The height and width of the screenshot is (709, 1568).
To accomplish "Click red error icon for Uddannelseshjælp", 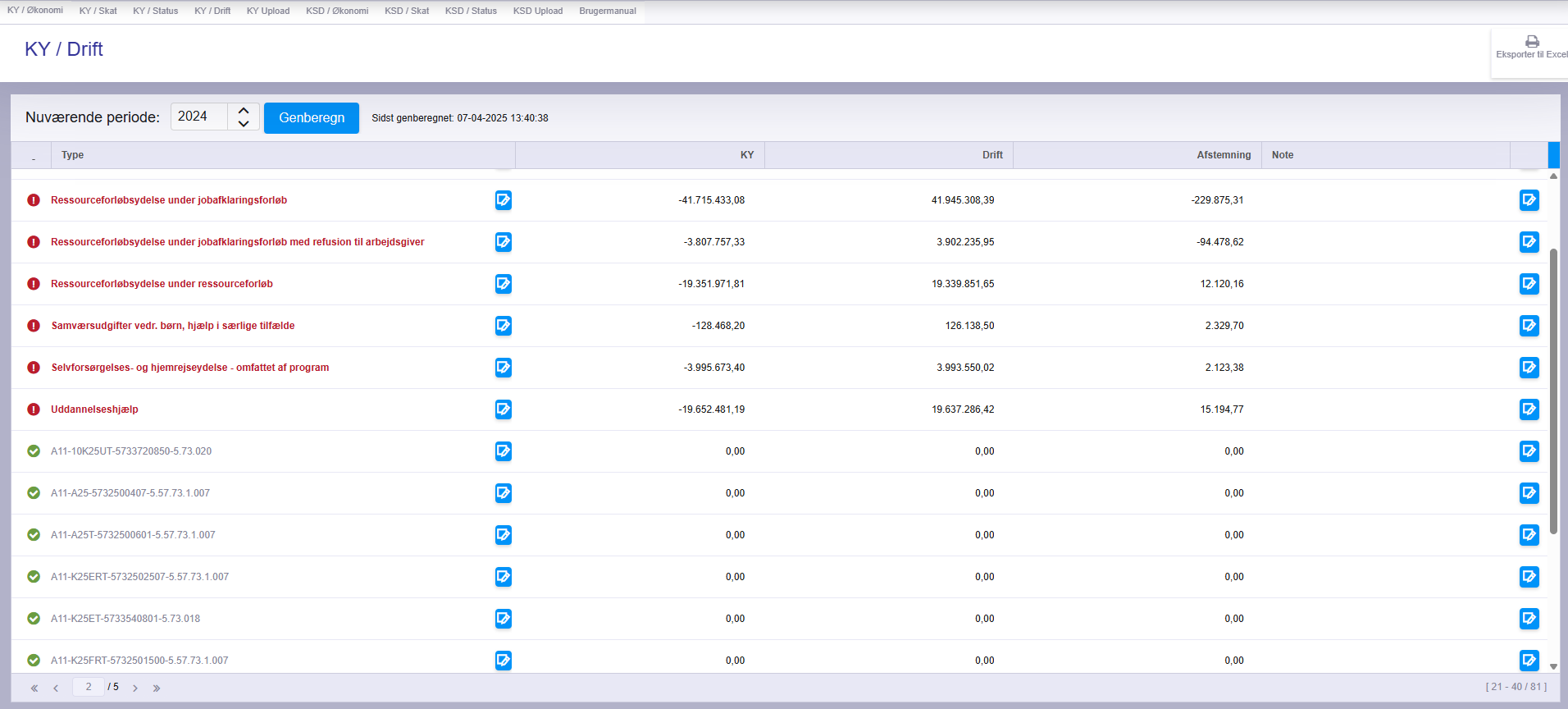I will [34, 409].
